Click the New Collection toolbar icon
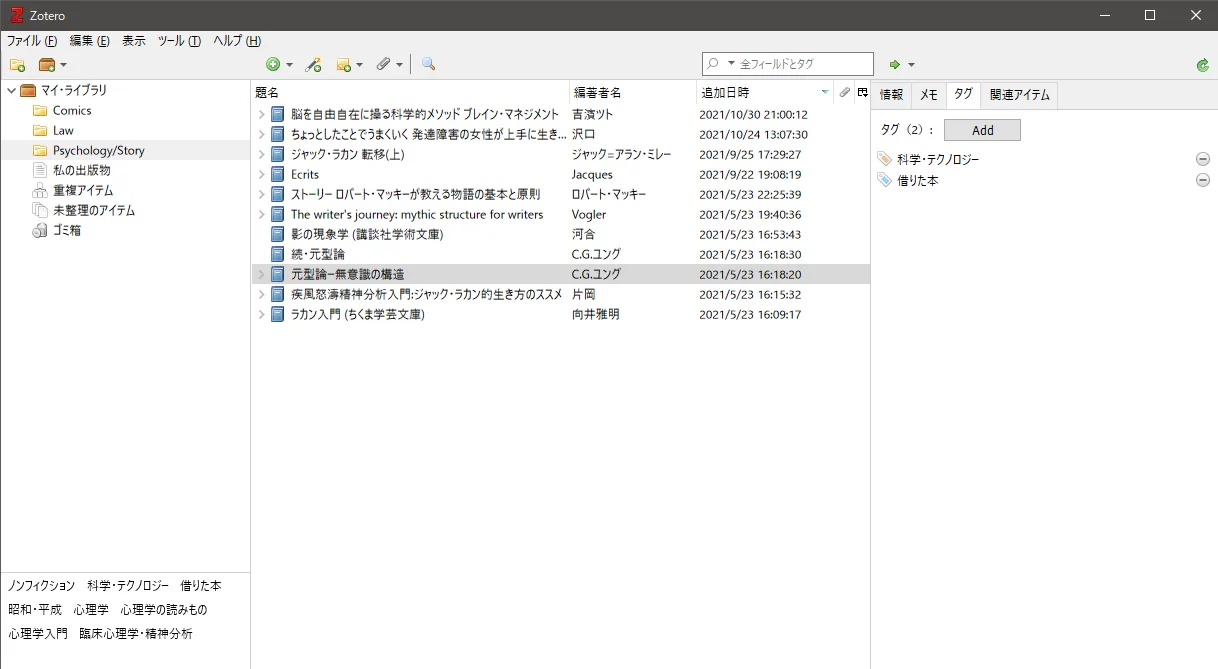 (17, 65)
